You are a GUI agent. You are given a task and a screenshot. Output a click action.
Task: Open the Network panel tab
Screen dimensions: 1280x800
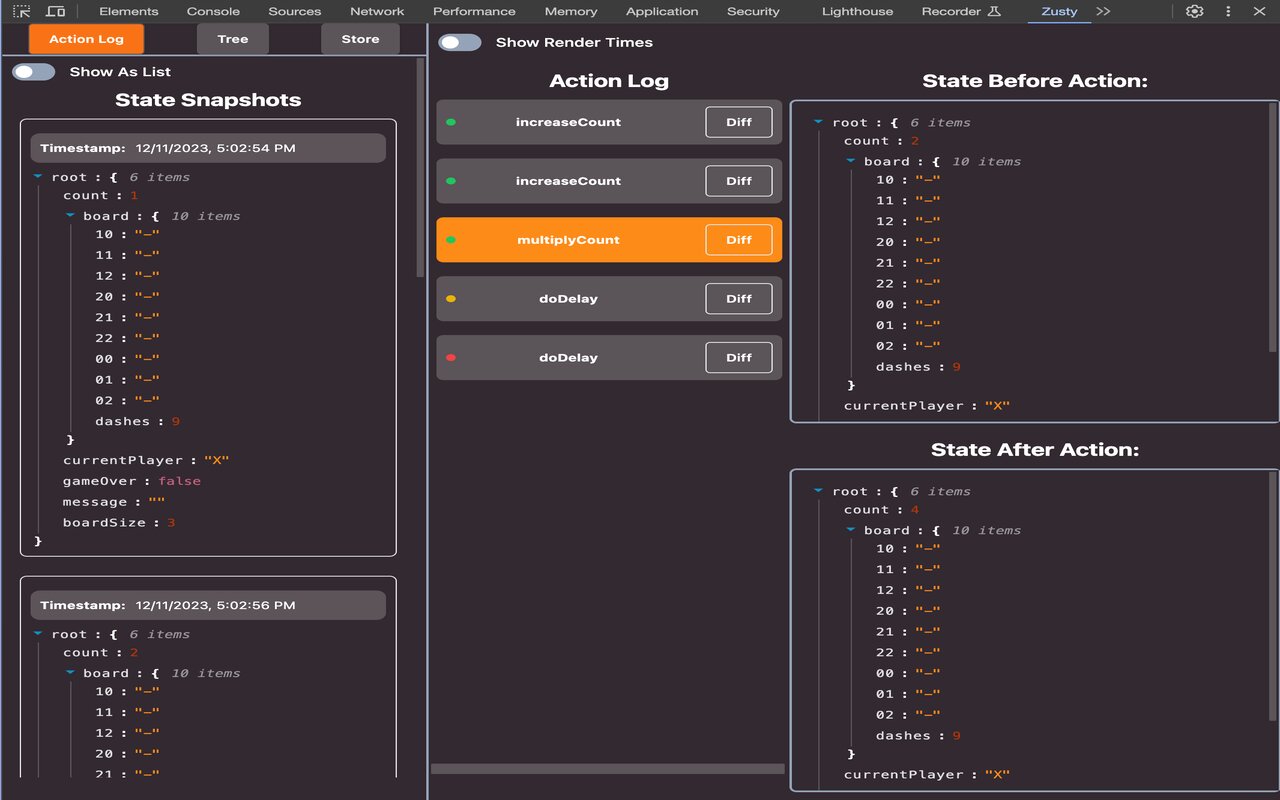point(377,11)
